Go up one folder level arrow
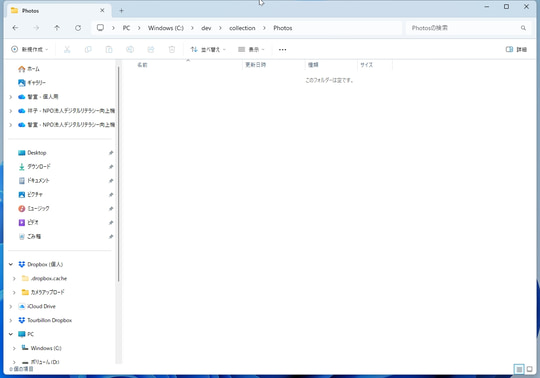540x378 pixels. 57,28
